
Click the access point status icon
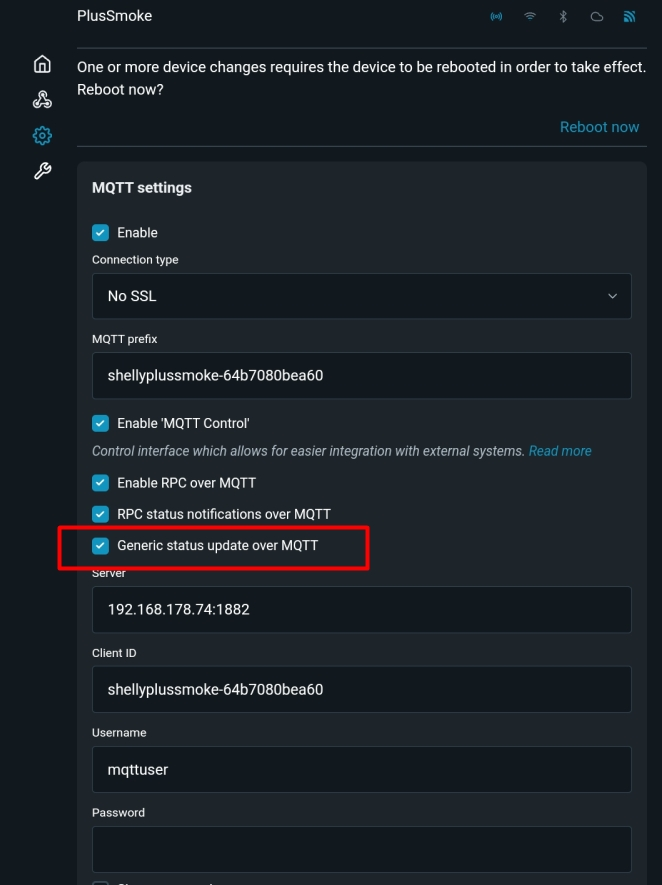496,17
